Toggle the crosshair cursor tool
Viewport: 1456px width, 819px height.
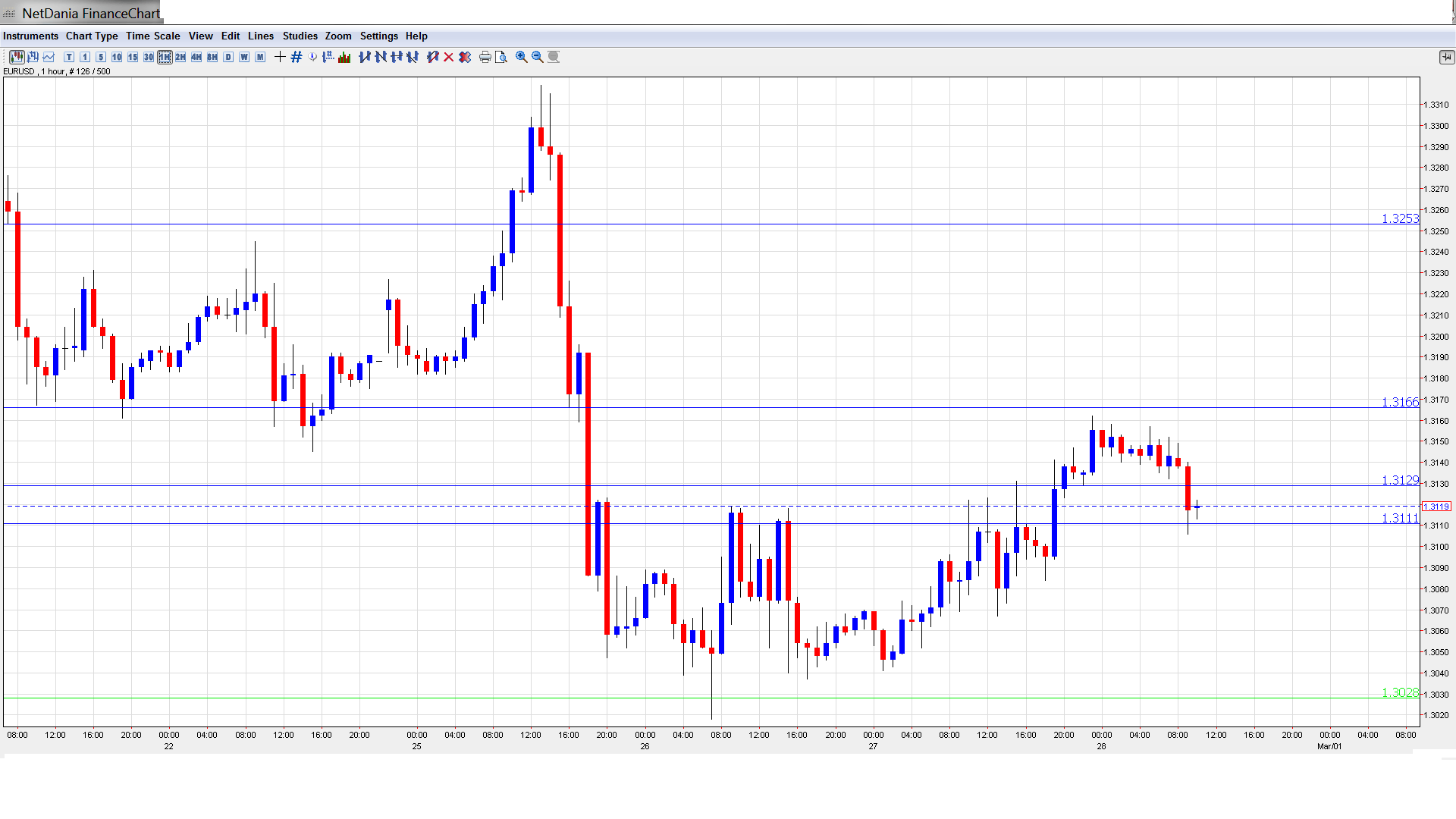click(280, 57)
